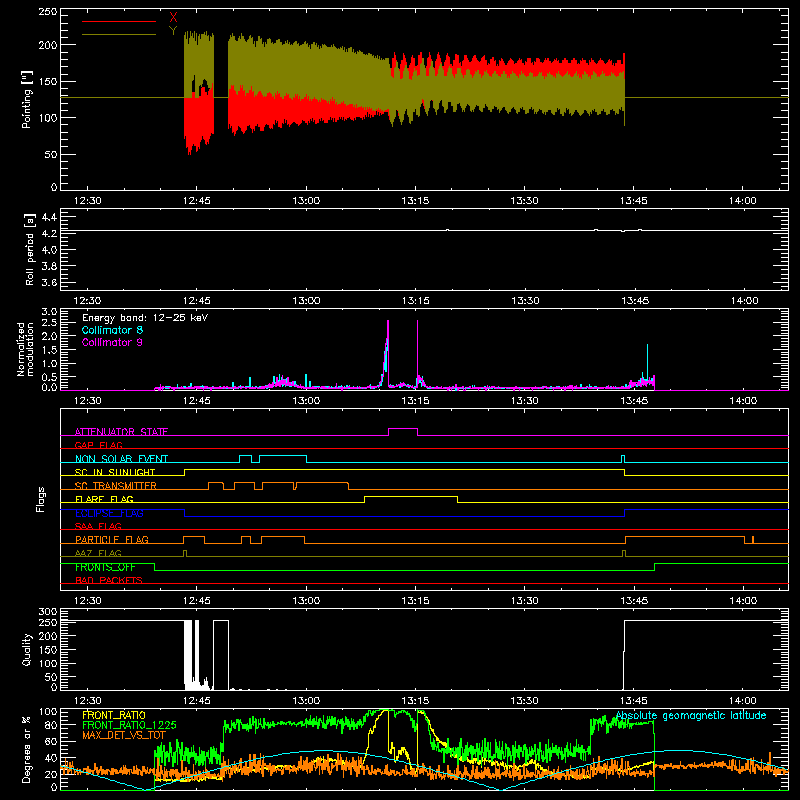Click the 4.2 tick on Roll period axis
Viewport: 800px width, 800px height.
point(49,234)
